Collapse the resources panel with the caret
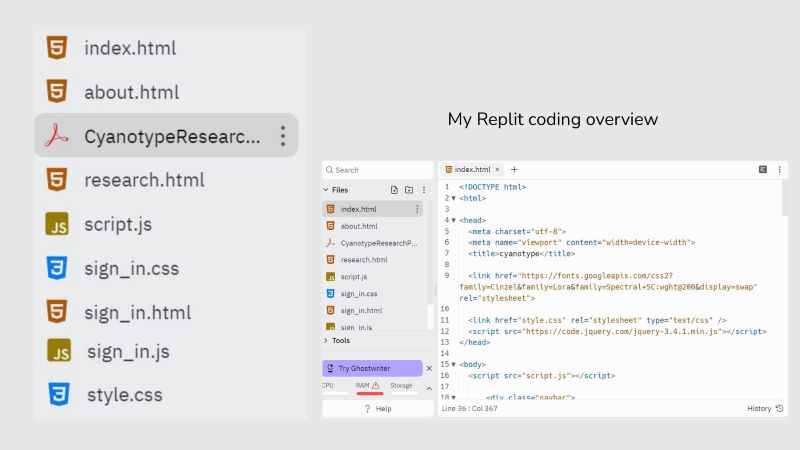The image size is (800, 450). [x=429, y=389]
